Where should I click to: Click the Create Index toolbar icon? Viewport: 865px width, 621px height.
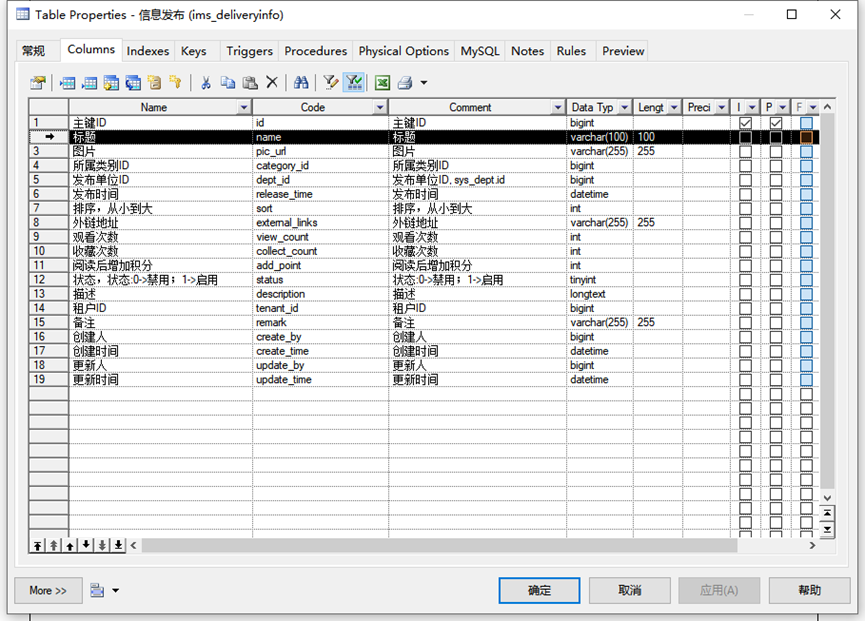pyautogui.click(x=154, y=83)
